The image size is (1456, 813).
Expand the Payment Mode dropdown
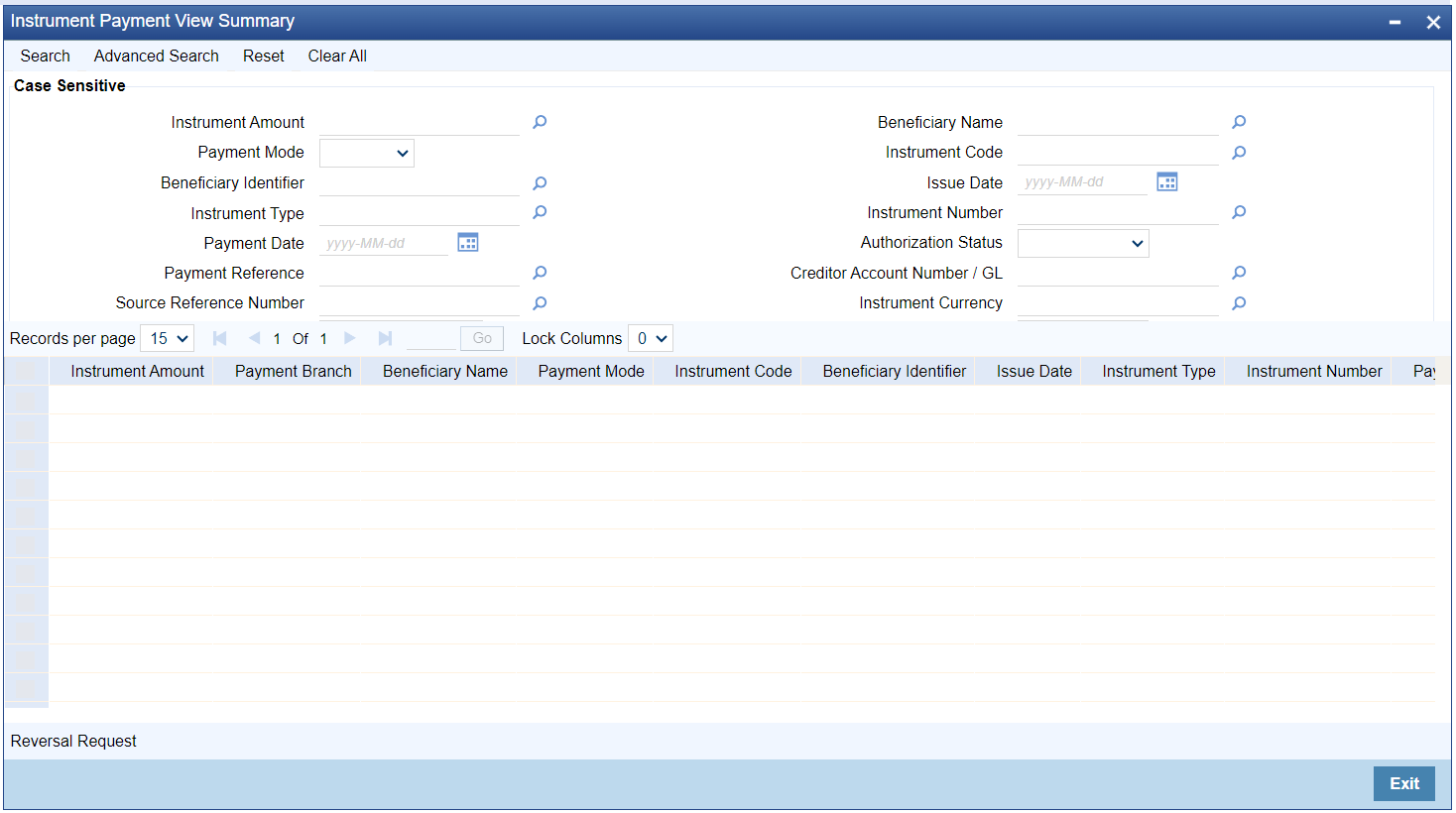(x=367, y=153)
